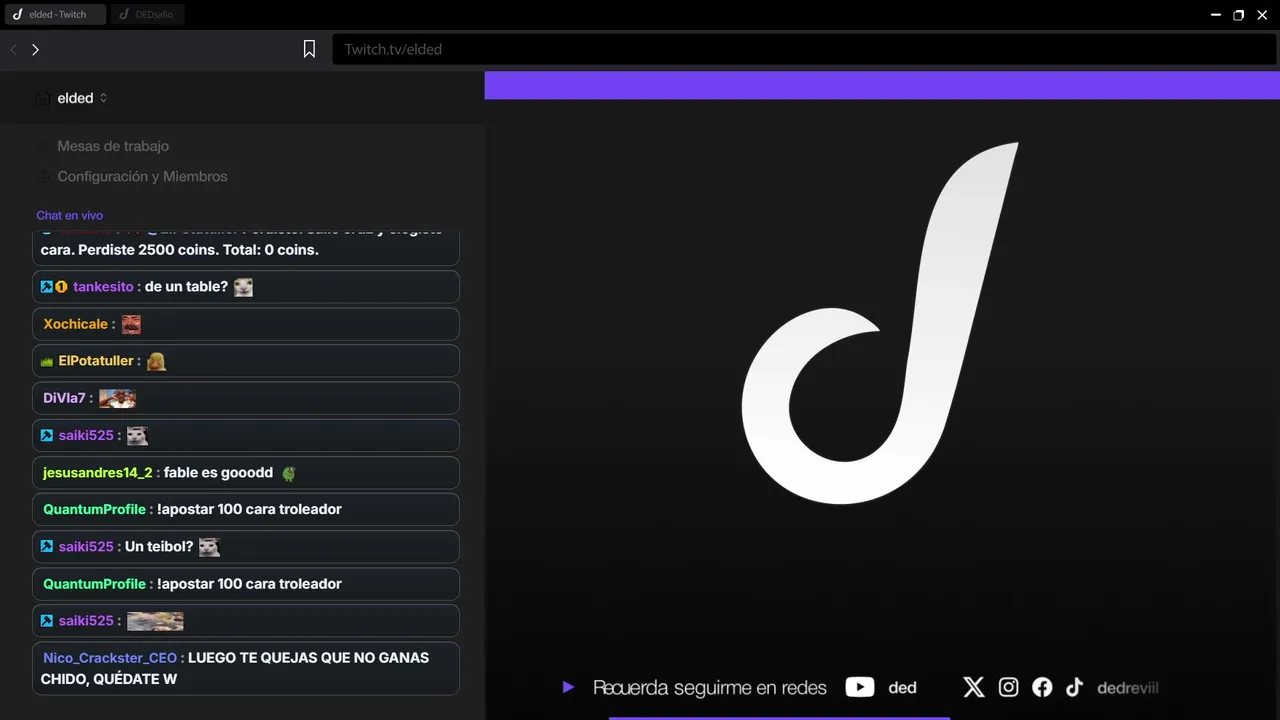Click the message text fable es gooodd
Screen dimensions: 1280x720
coord(218,472)
